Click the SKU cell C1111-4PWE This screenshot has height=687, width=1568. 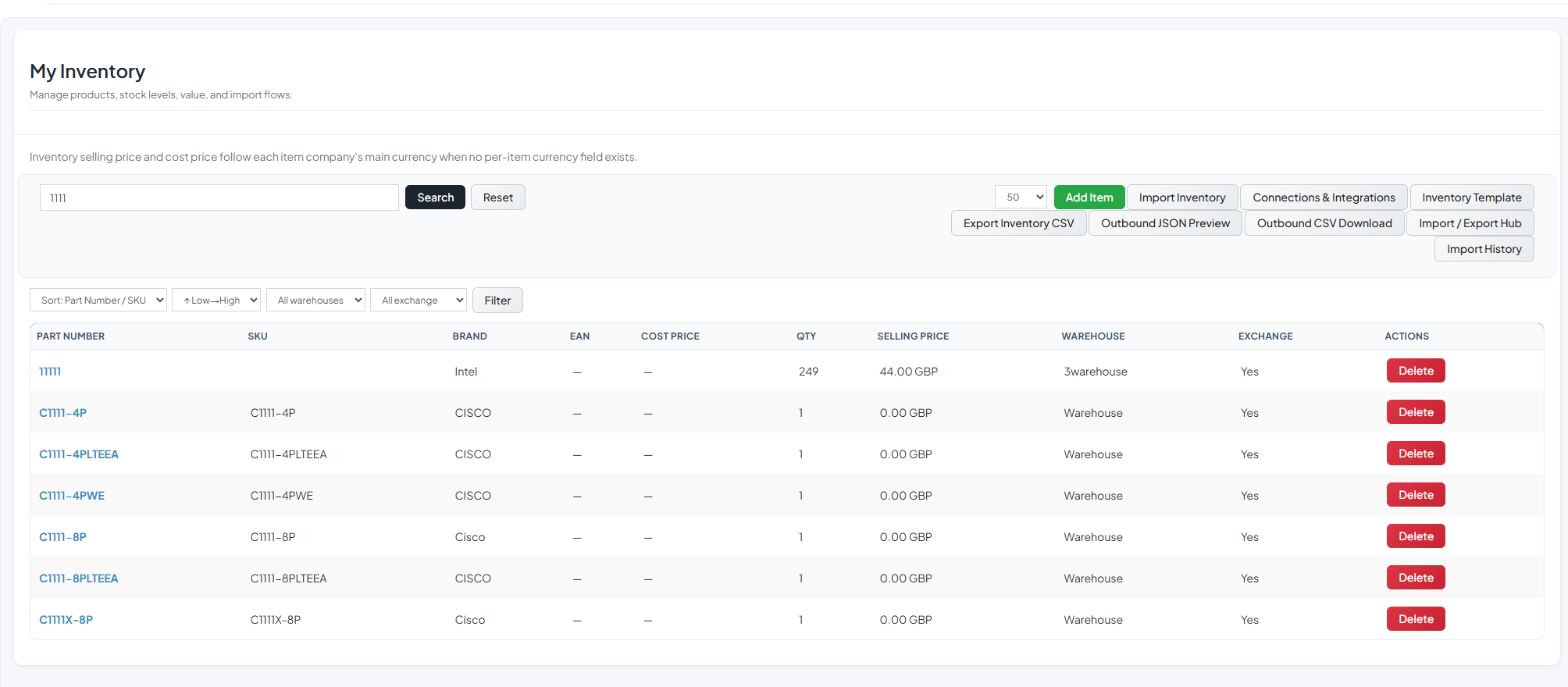[x=282, y=496]
